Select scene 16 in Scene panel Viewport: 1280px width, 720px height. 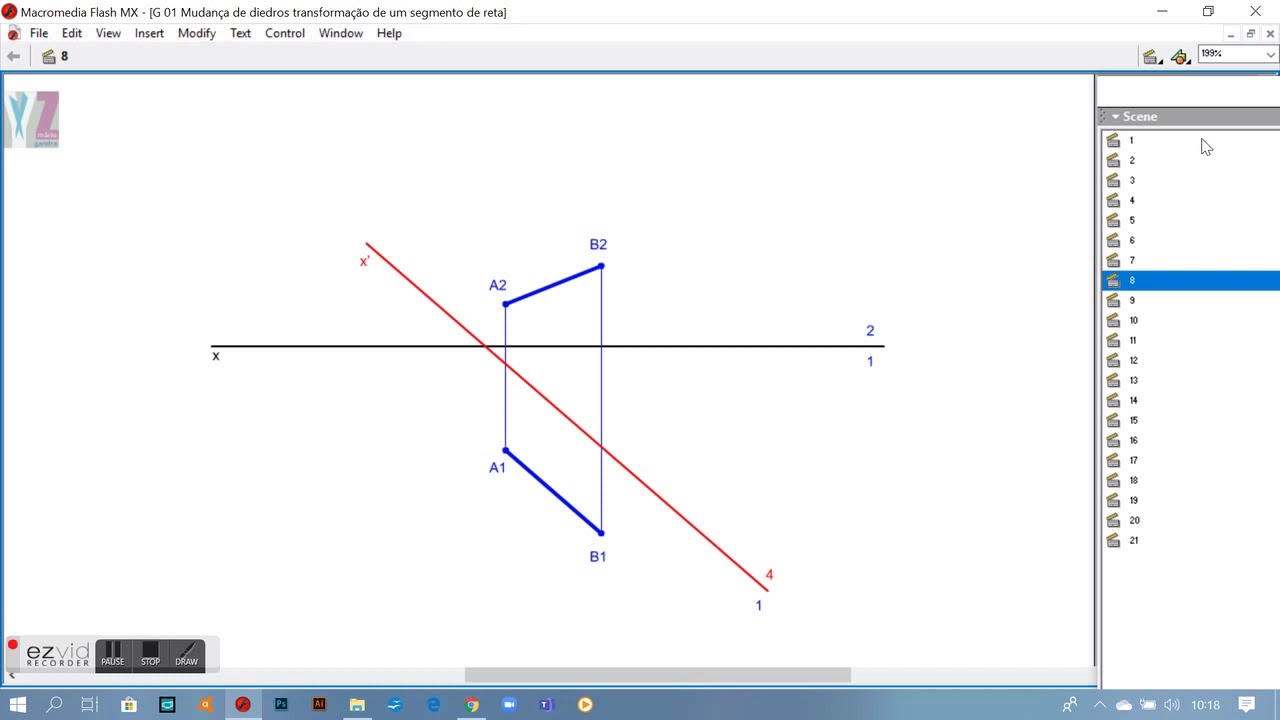click(1190, 441)
